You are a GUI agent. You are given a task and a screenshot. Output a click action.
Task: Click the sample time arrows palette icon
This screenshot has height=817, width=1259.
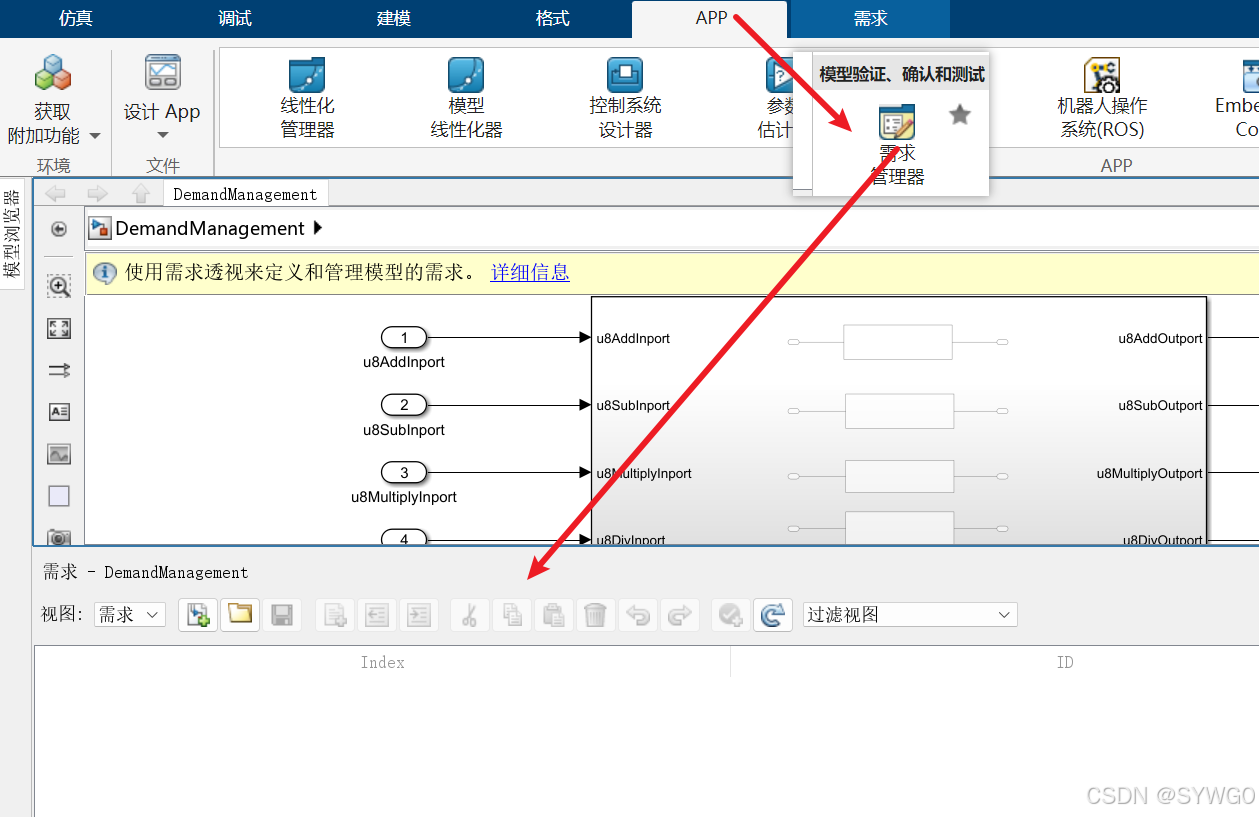(59, 370)
